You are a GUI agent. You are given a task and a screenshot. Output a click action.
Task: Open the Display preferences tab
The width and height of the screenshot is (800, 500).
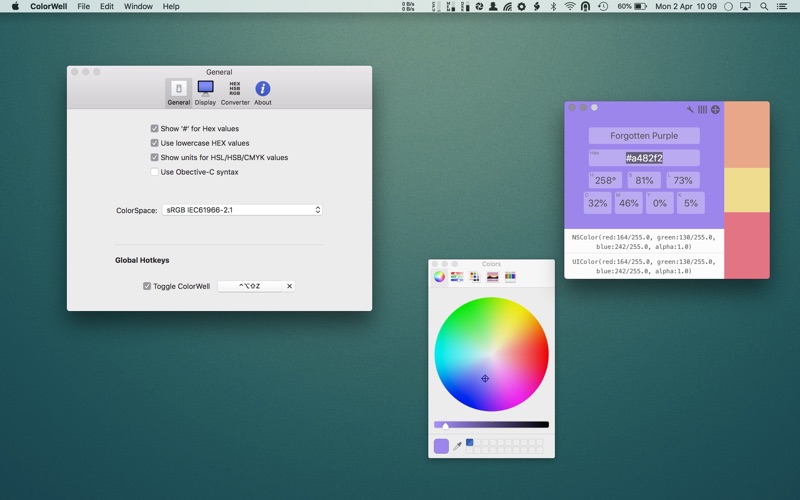205,93
